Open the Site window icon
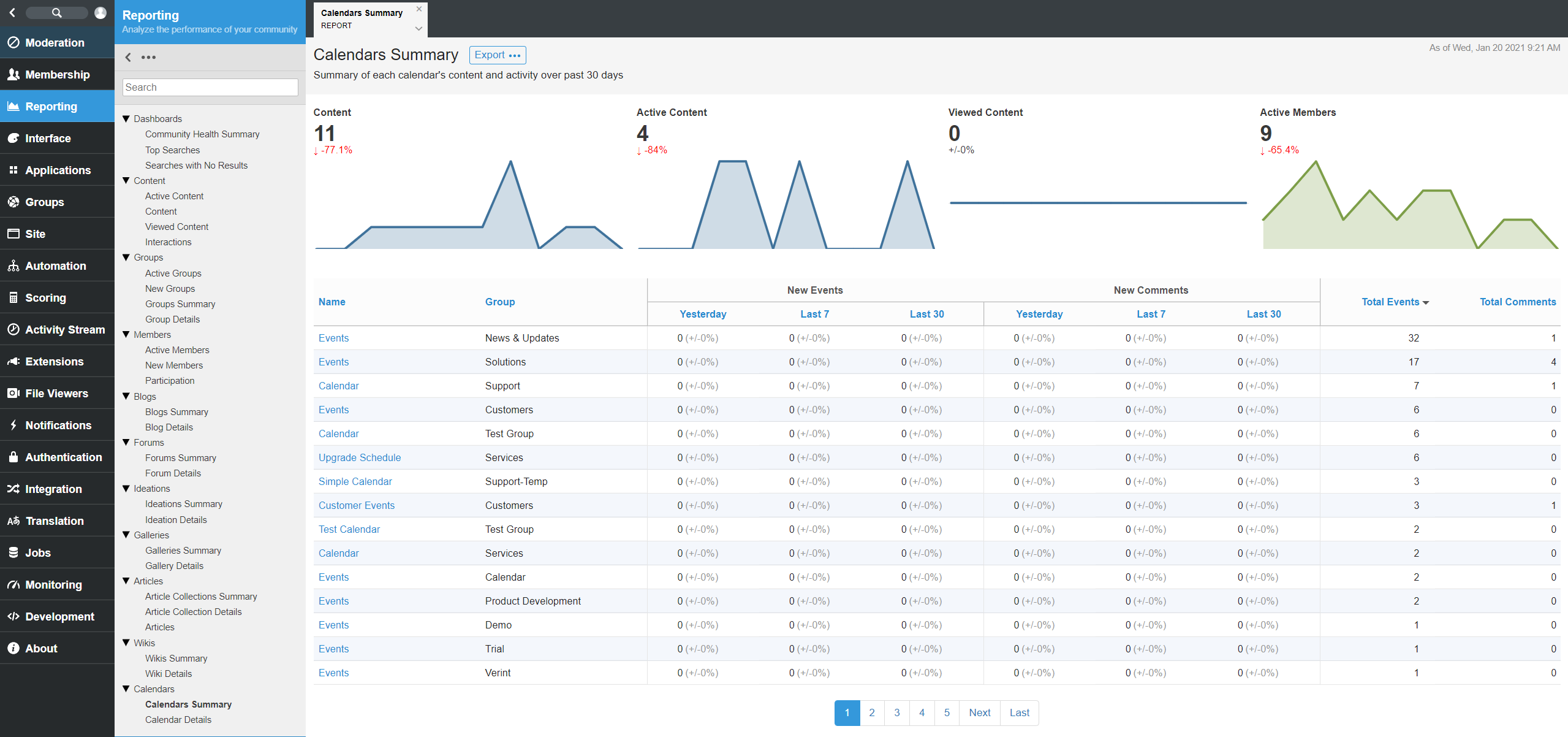Image resolution: width=1568 pixels, height=737 pixels. pyautogui.click(x=13, y=234)
